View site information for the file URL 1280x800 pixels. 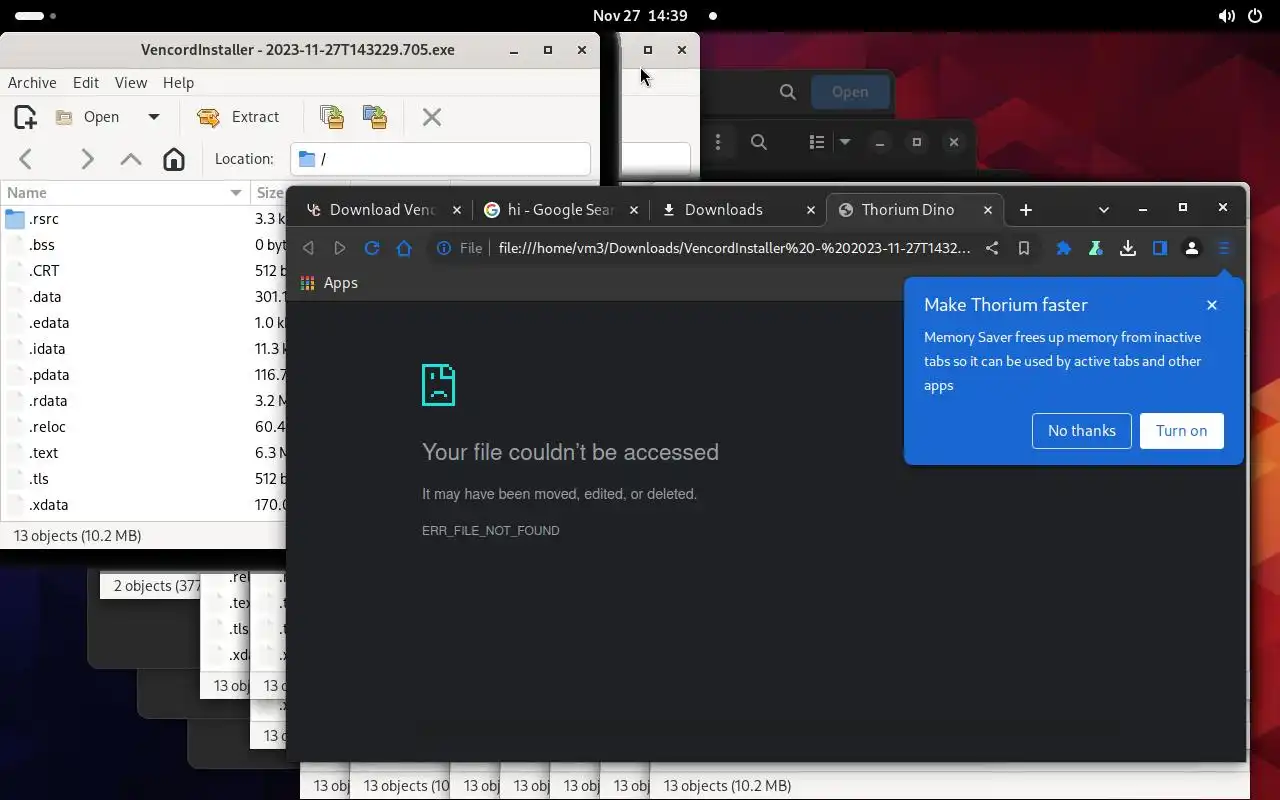459,248
